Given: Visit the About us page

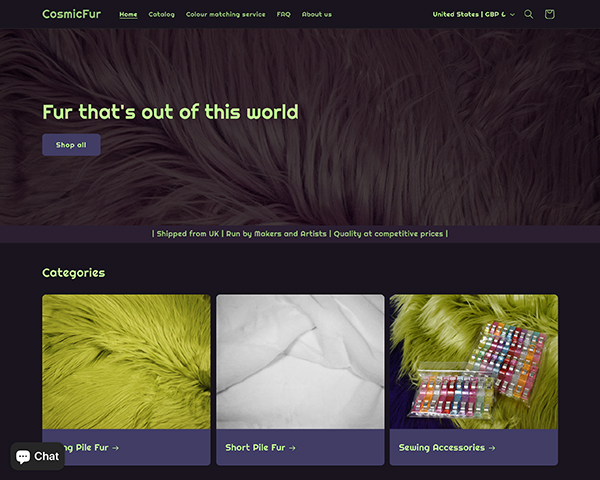Looking at the screenshot, I should coord(317,15).
